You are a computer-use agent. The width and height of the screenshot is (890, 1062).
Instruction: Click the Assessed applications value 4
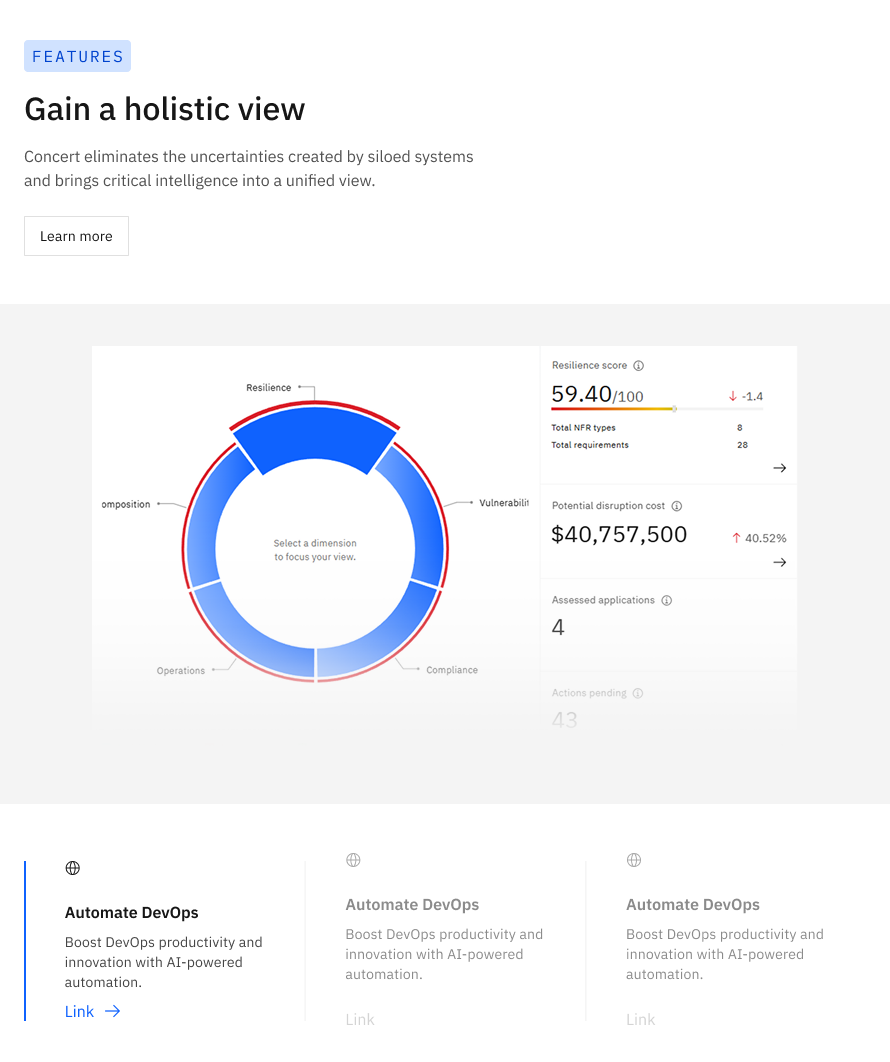[558, 627]
